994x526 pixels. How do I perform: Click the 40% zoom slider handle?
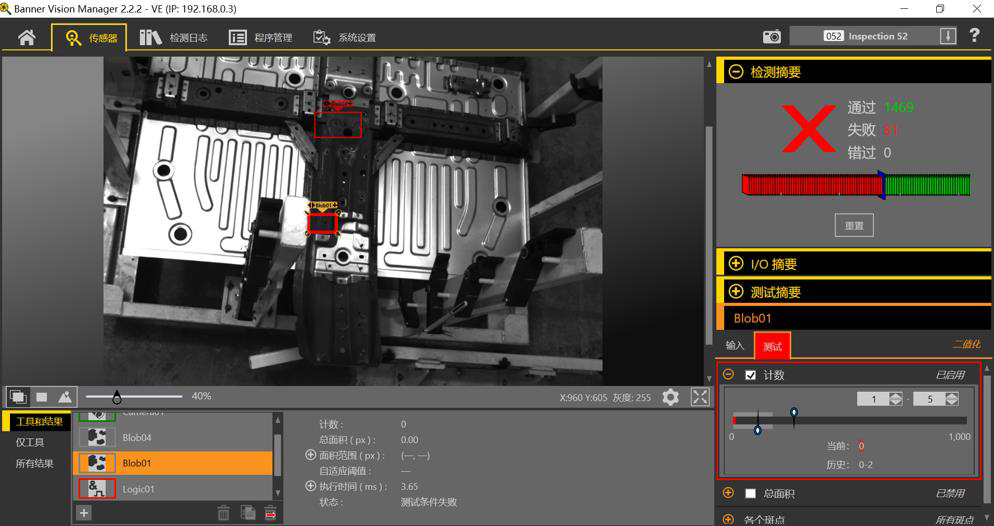pyautogui.click(x=117, y=397)
